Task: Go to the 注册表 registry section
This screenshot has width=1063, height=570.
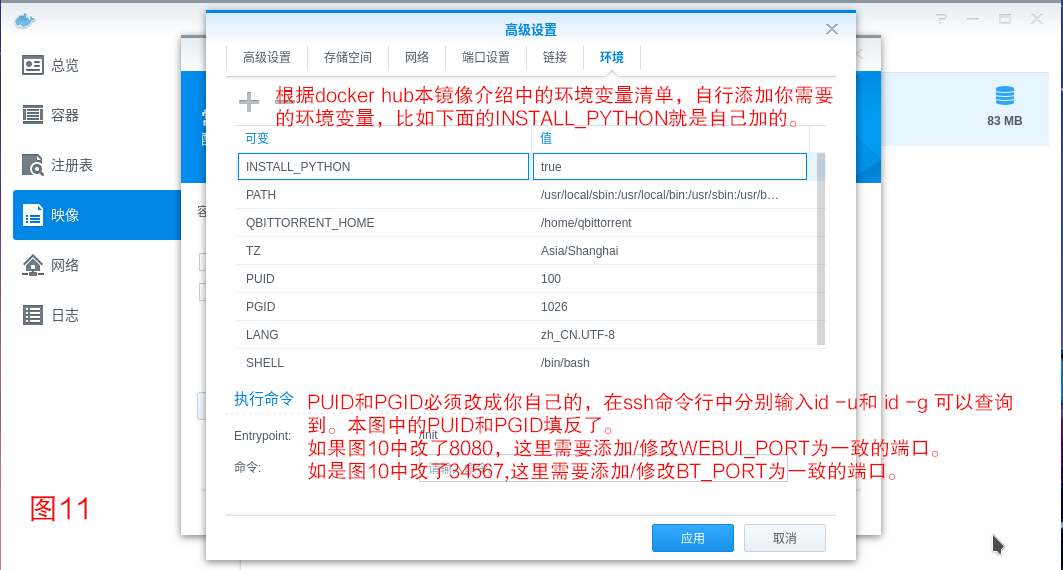Action: 97,165
